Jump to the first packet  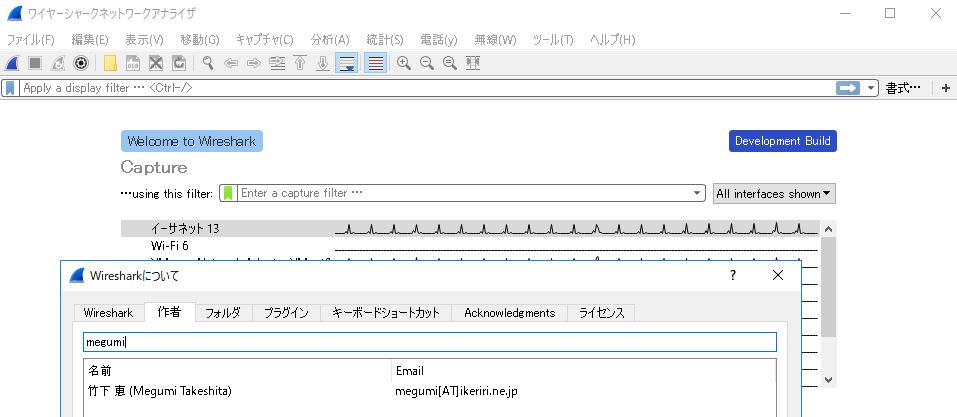point(300,63)
